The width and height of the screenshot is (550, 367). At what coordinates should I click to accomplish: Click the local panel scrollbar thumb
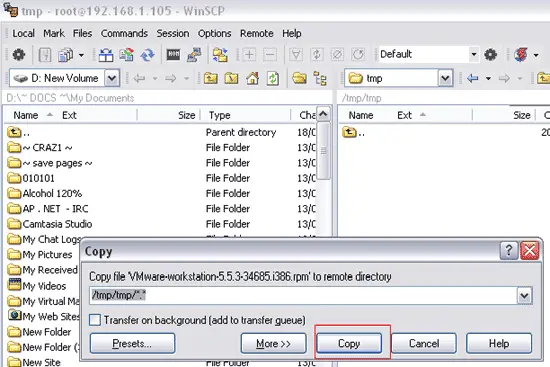click(x=323, y=151)
